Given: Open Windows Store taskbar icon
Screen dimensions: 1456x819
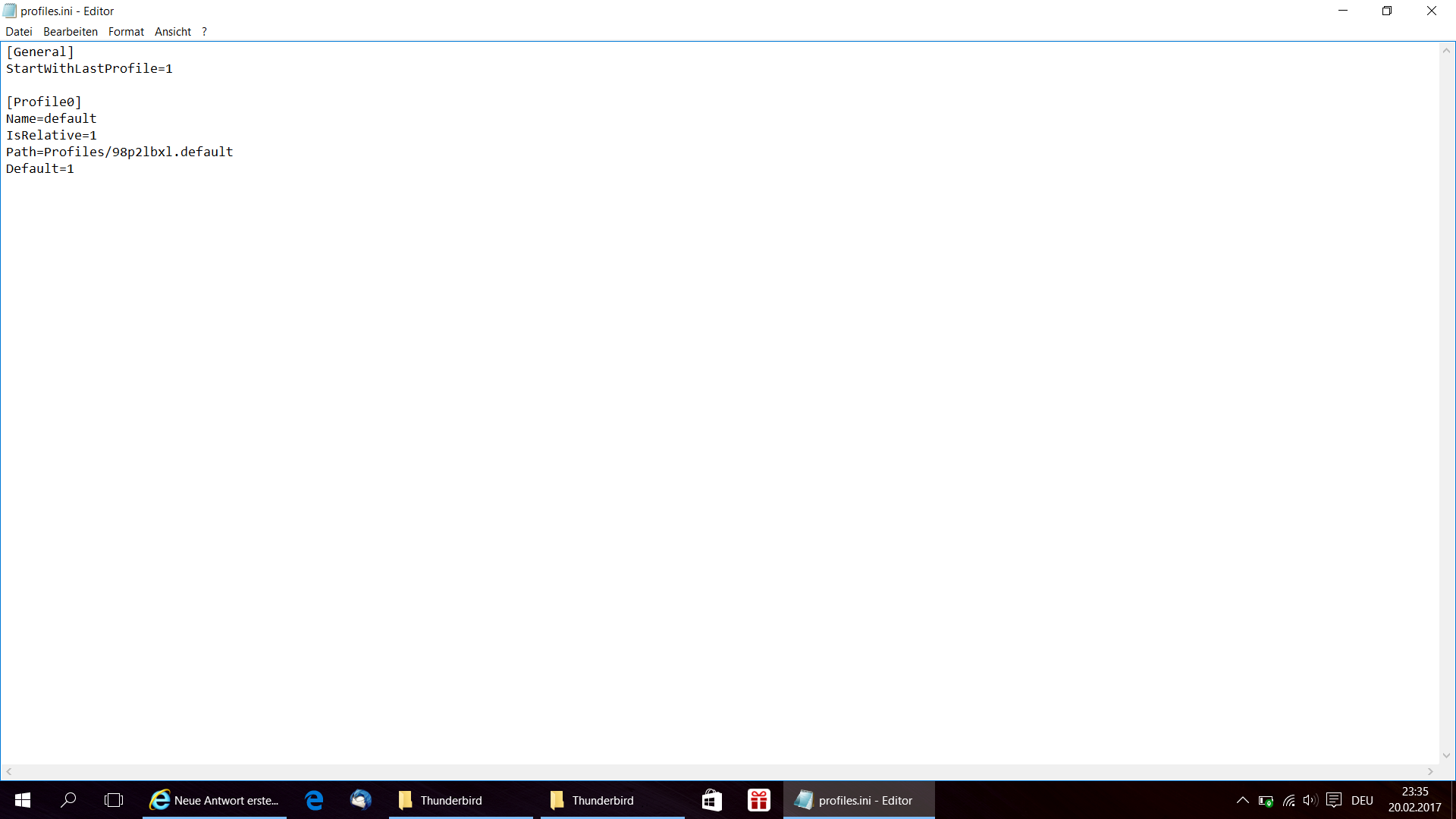Looking at the screenshot, I should [x=711, y=800].
